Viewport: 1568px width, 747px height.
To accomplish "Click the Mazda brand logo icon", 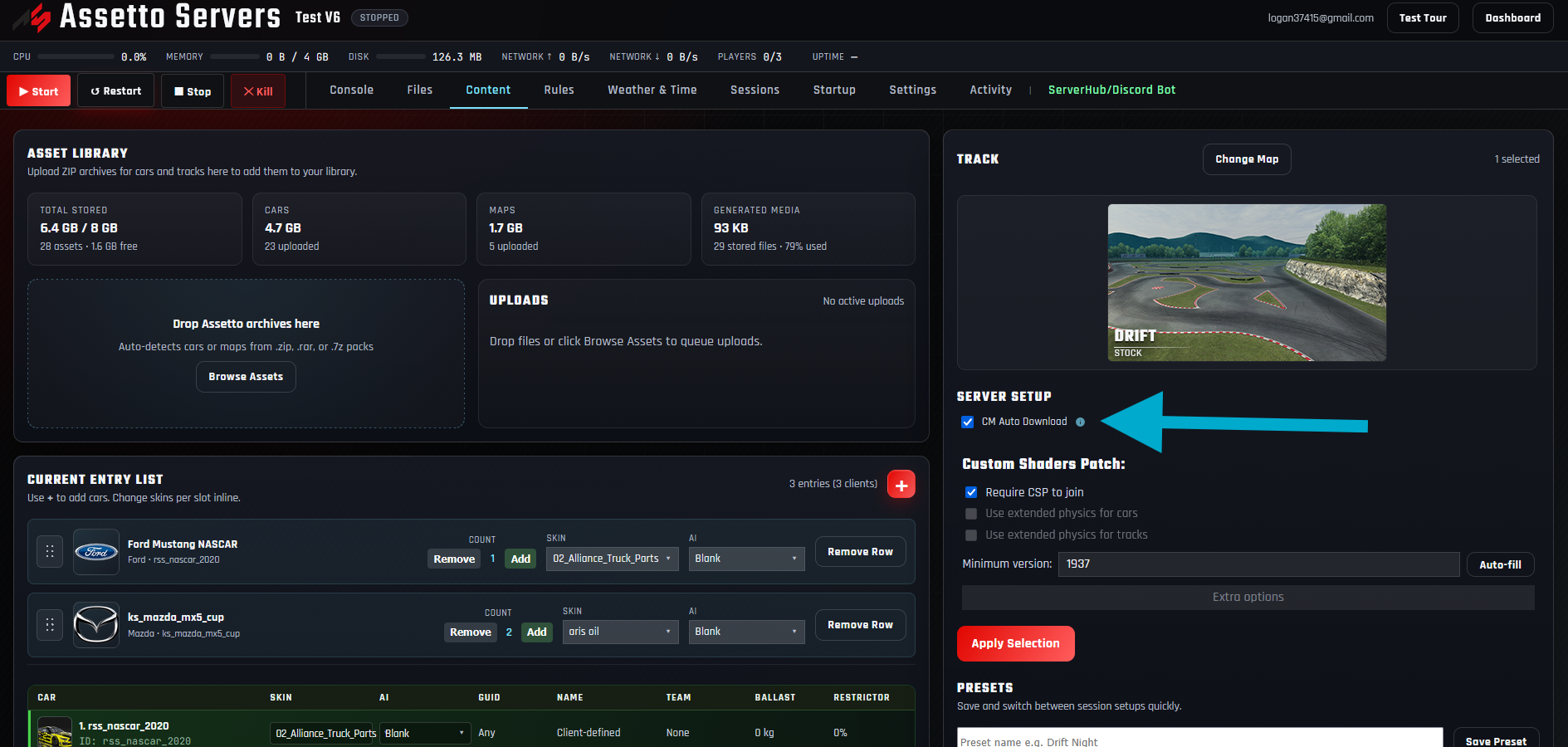I will click(96, 625).
